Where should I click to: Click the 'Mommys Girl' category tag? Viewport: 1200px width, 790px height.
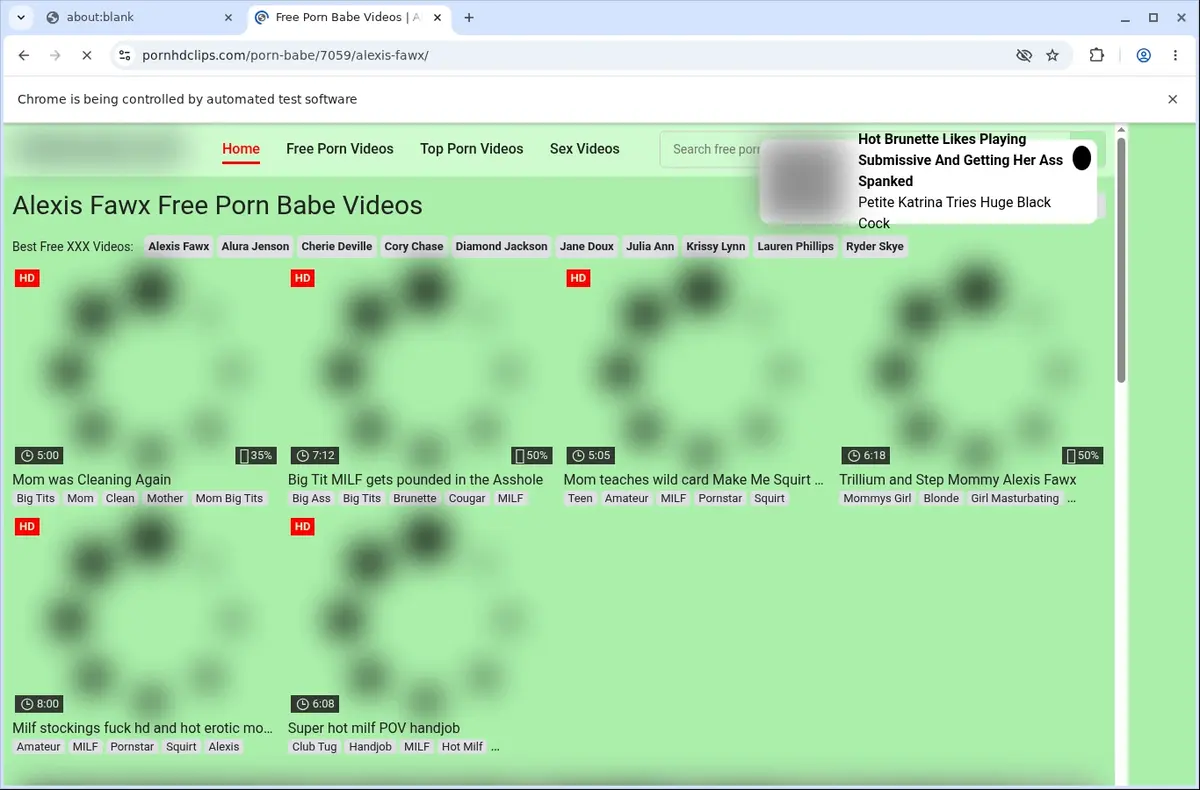(x=877, y=498)
